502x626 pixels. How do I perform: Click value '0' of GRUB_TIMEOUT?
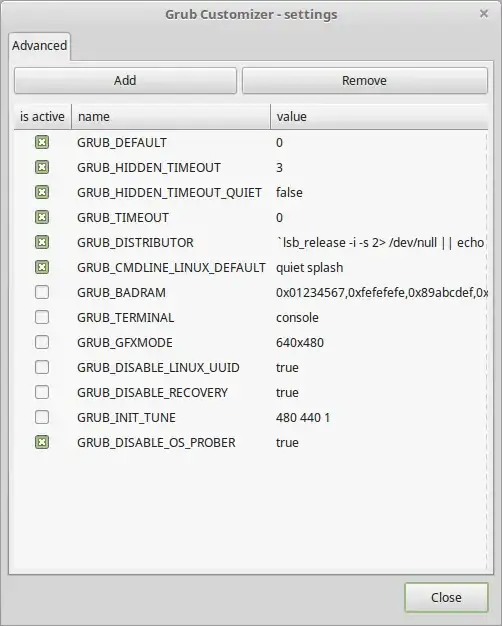coord(279,218)
